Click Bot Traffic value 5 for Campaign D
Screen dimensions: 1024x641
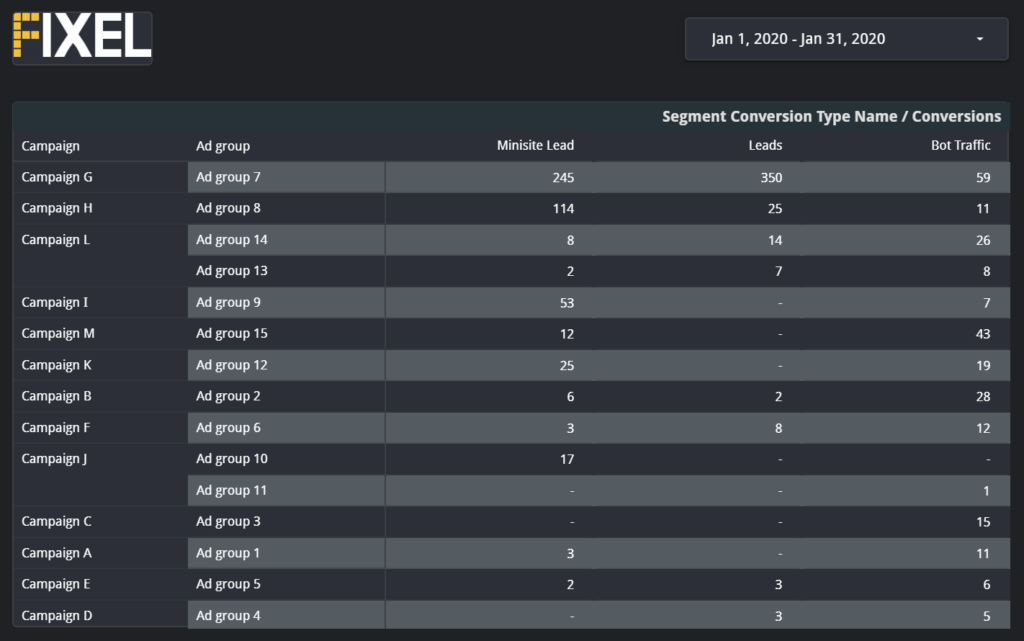[986, 616]
